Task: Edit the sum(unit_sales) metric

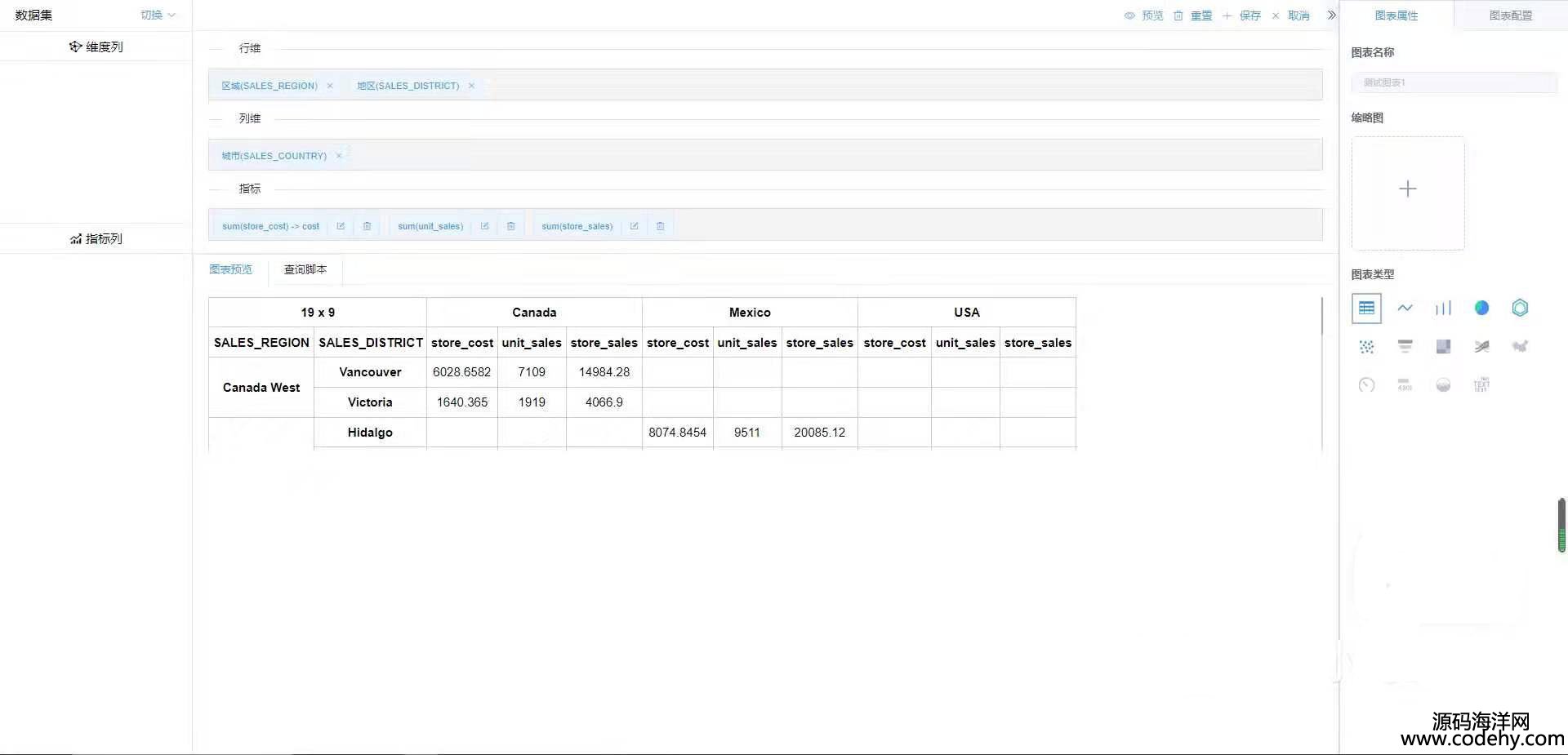Action: (484, 226)
